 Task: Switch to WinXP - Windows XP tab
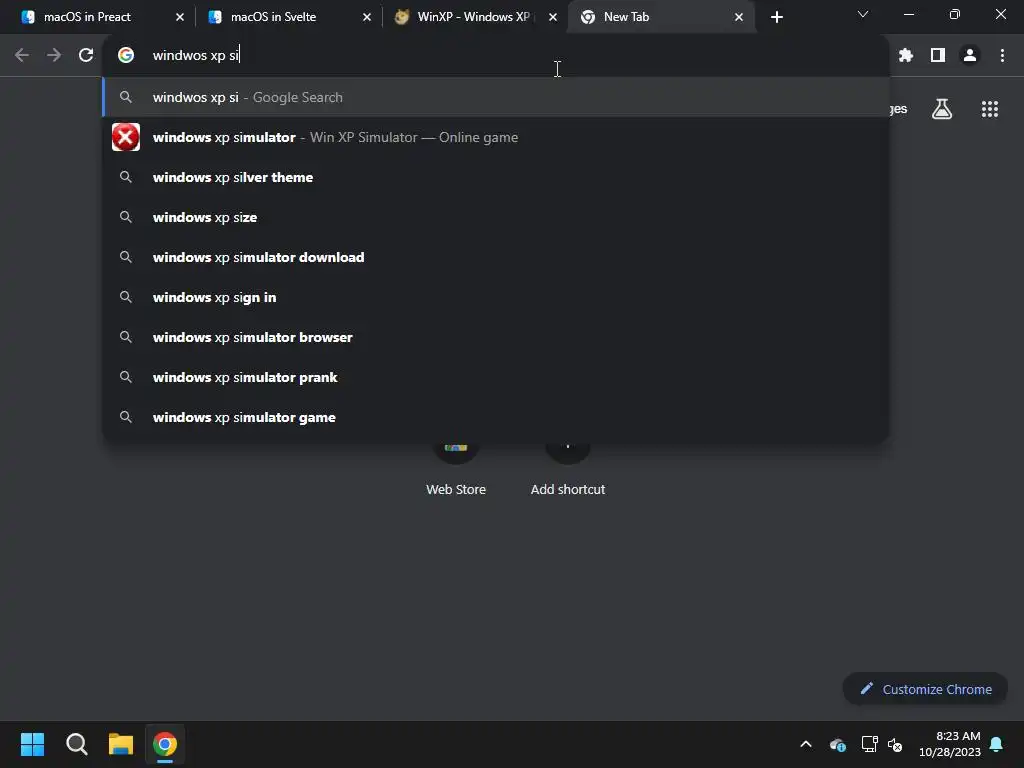(x=475, y=17)
